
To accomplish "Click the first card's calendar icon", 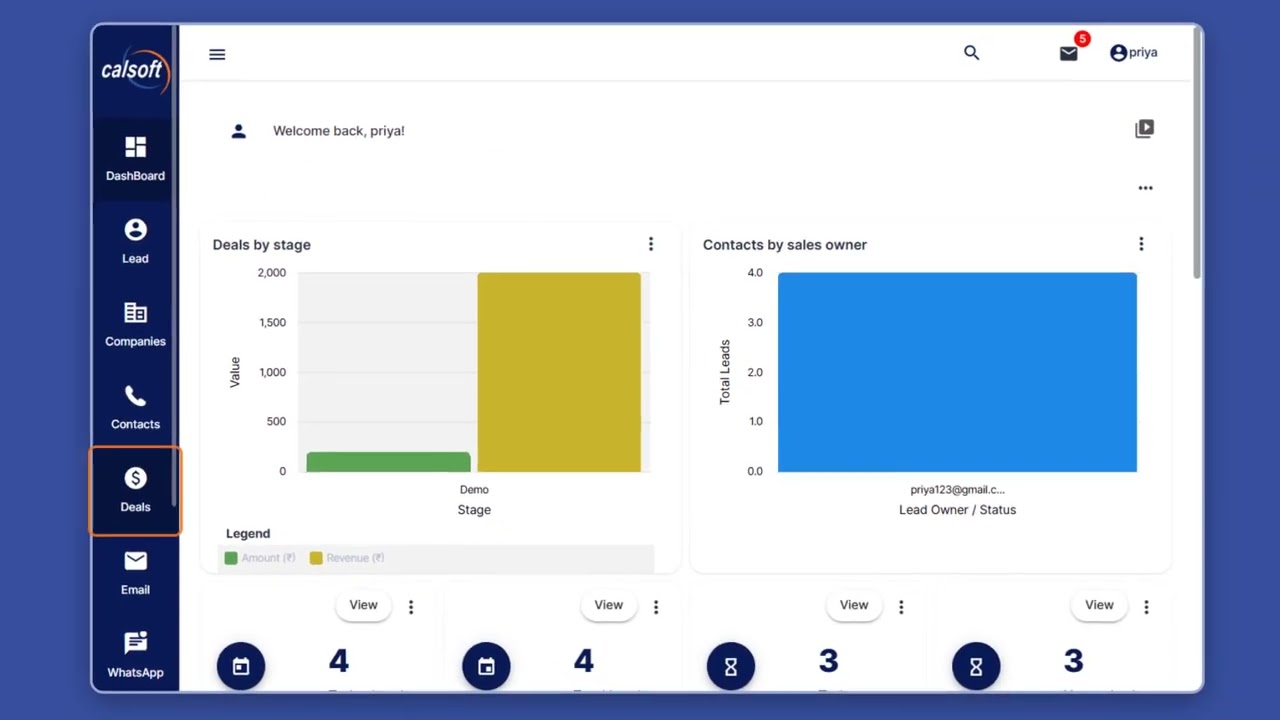I will (241, 666).
